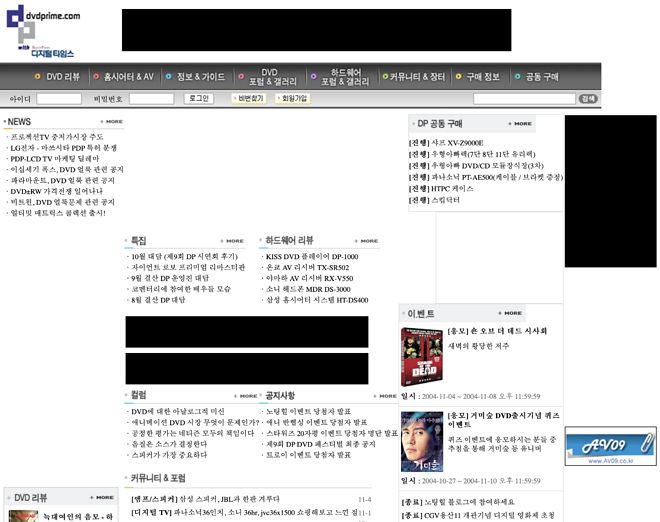The width and height of the screenshot is (660, 522).
Task: Open the 하드웨어 포럼 & 갤러리 menu
Action: tap(345, 77)
